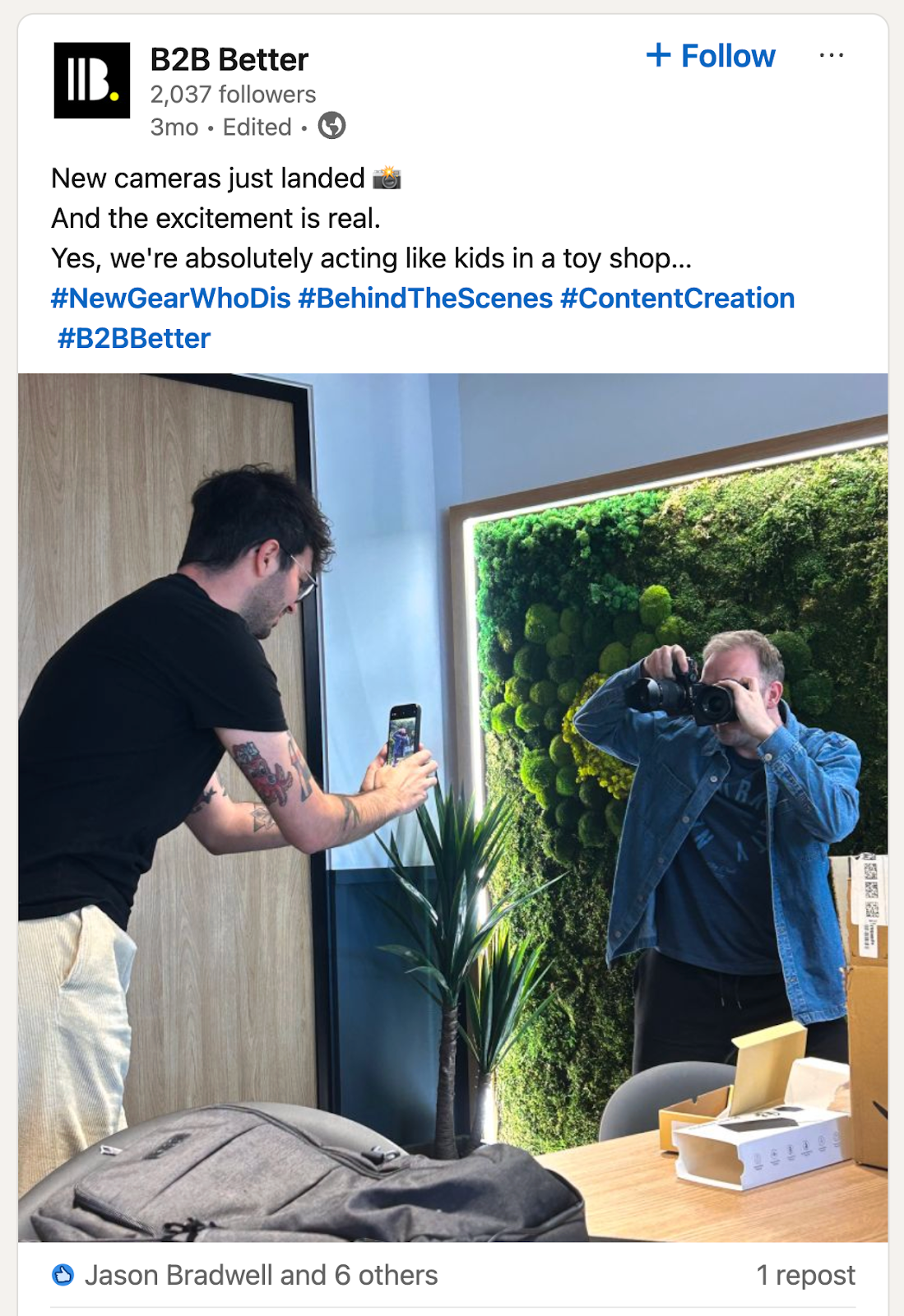The height and width of the screenshot is (1316, 904).
Task: Click the blue like reaction icon
Action: [x=63, y=1275]
